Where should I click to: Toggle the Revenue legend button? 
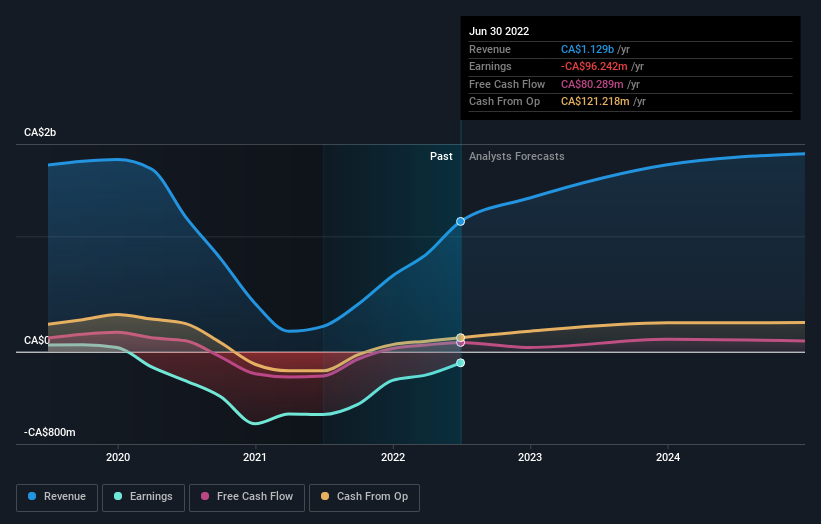pos(57,497)
